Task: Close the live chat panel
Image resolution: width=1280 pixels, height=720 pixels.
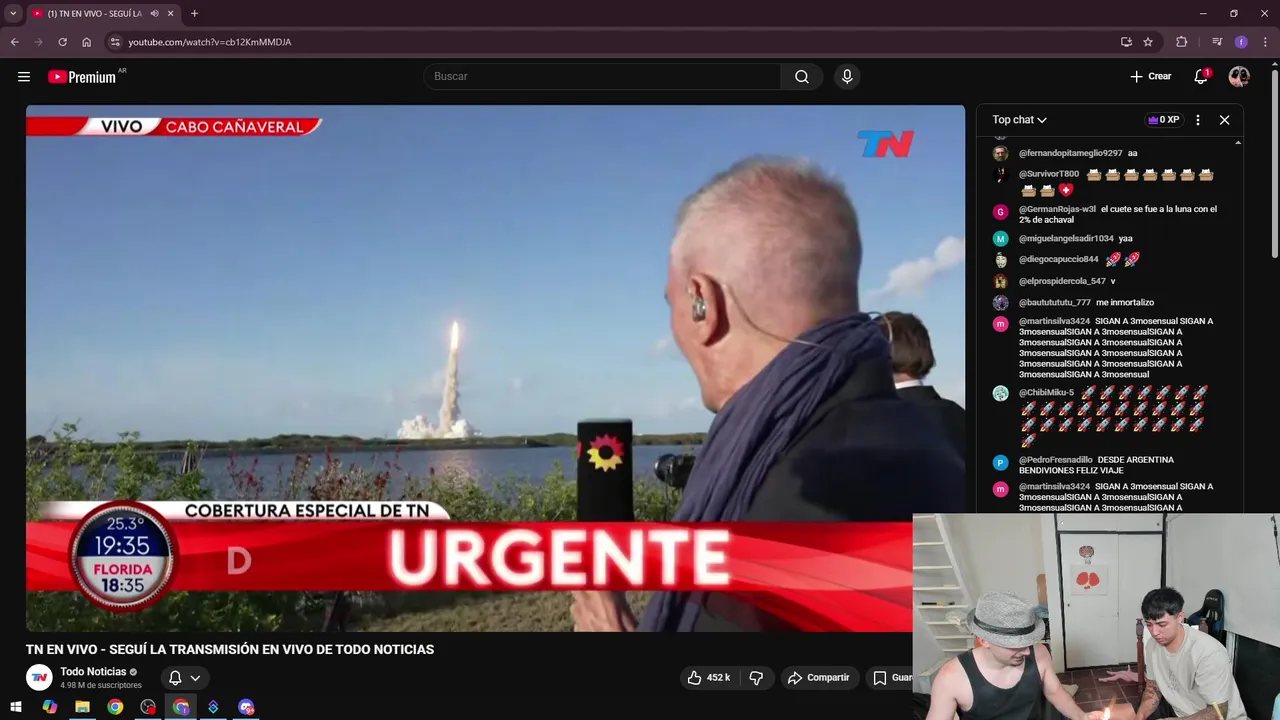Action: [1224, 120]
